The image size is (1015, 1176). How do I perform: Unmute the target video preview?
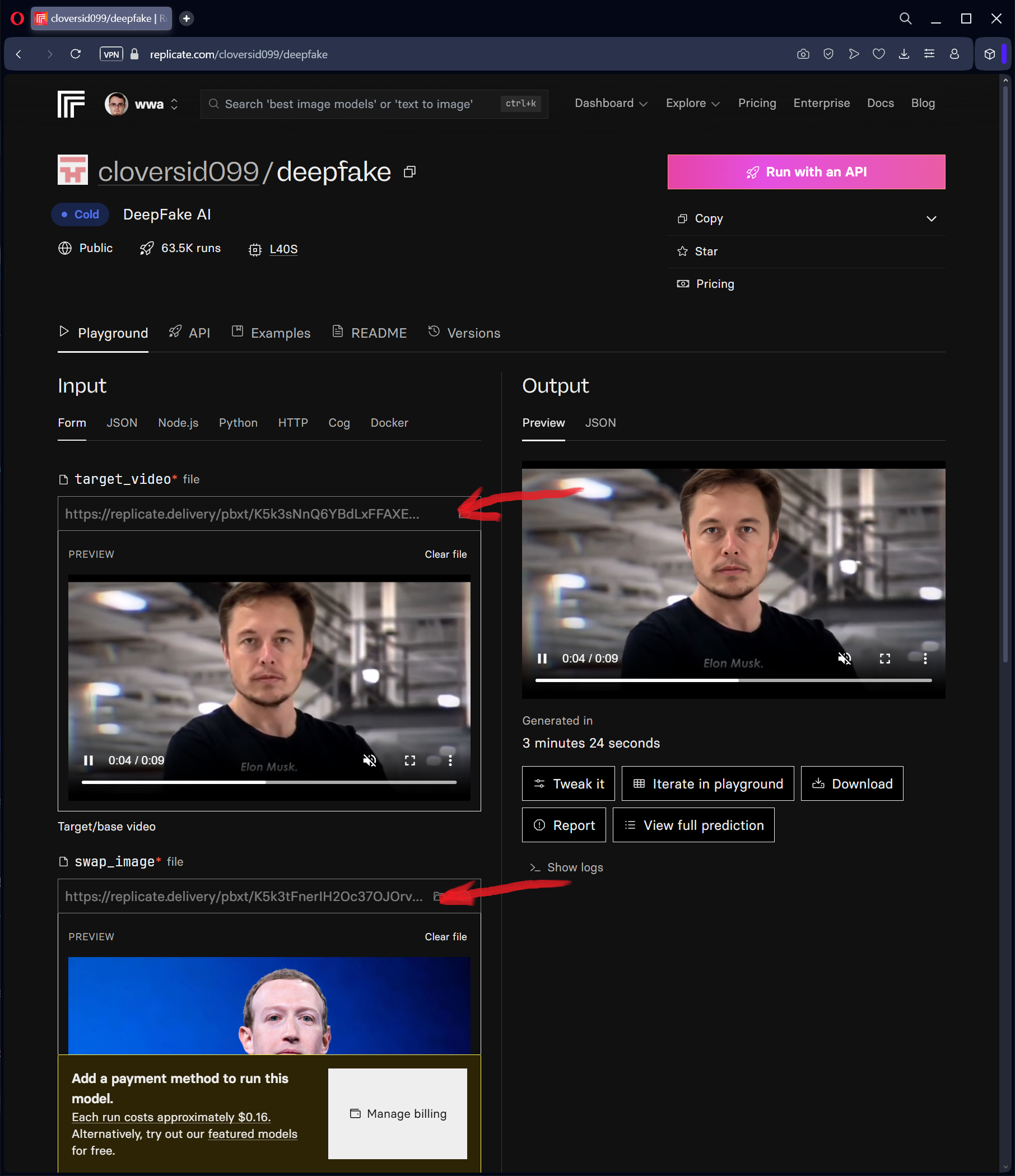(x=370, y=760)
